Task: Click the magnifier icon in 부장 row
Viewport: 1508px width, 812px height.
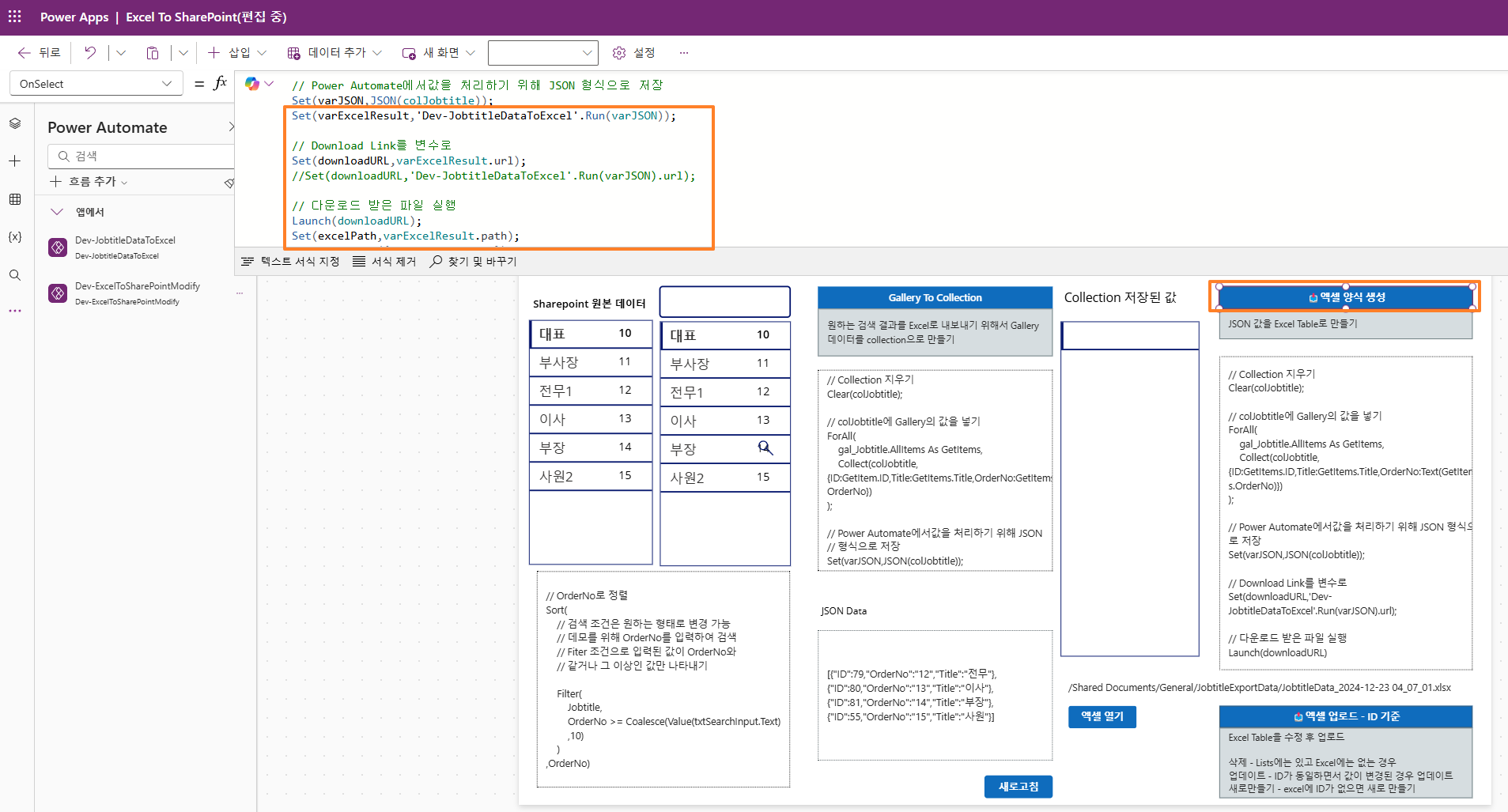Action: pyautogui.click(x=765, y=448)
